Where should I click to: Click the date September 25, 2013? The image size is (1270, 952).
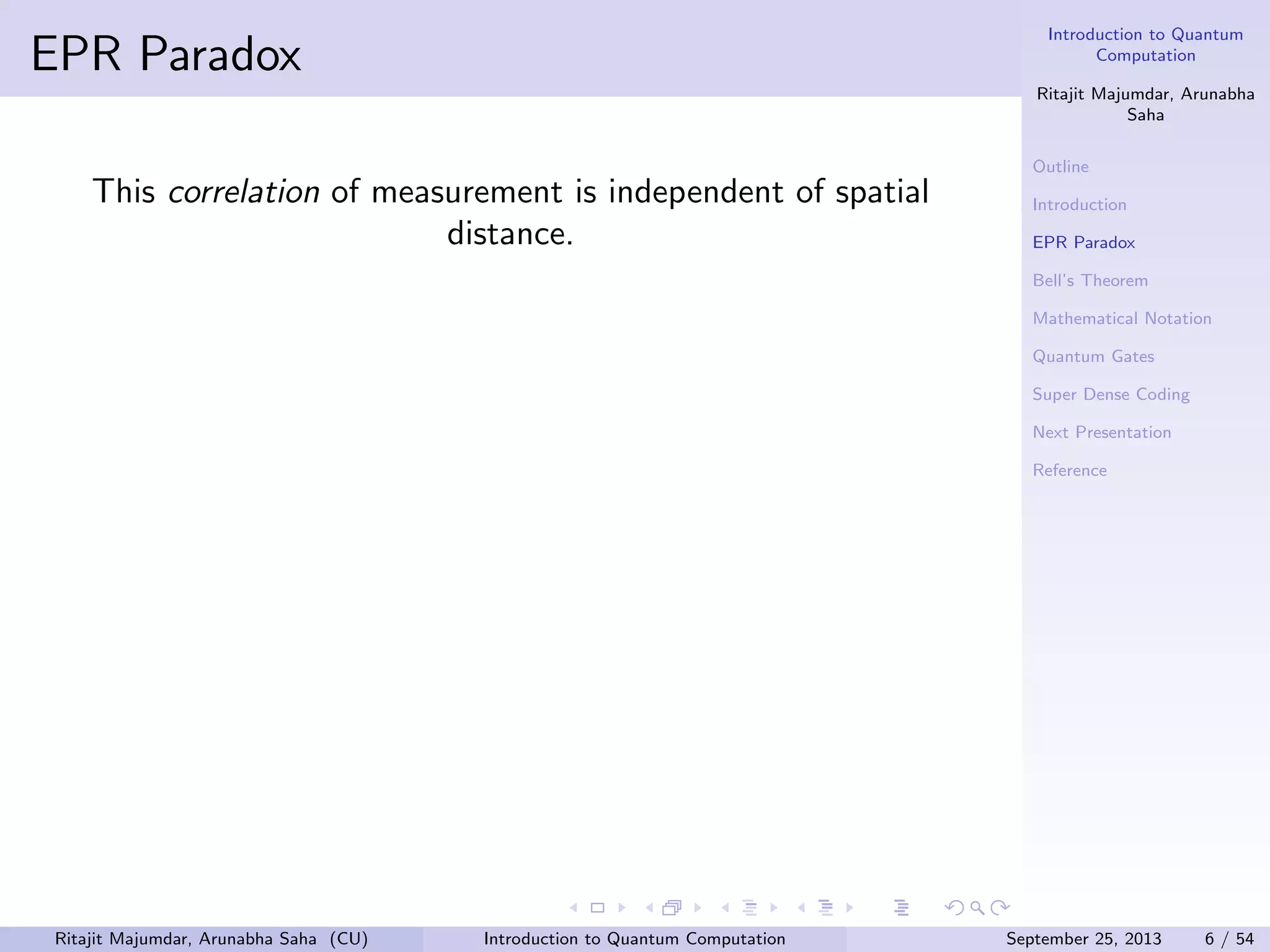(1083, 939)
